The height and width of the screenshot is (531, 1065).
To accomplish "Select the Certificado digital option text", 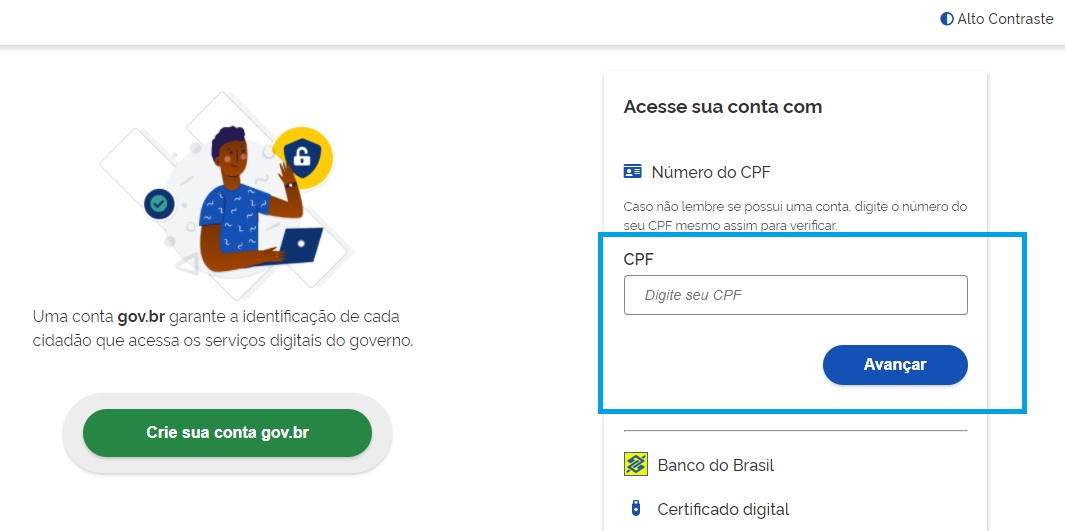I will 723,509.
